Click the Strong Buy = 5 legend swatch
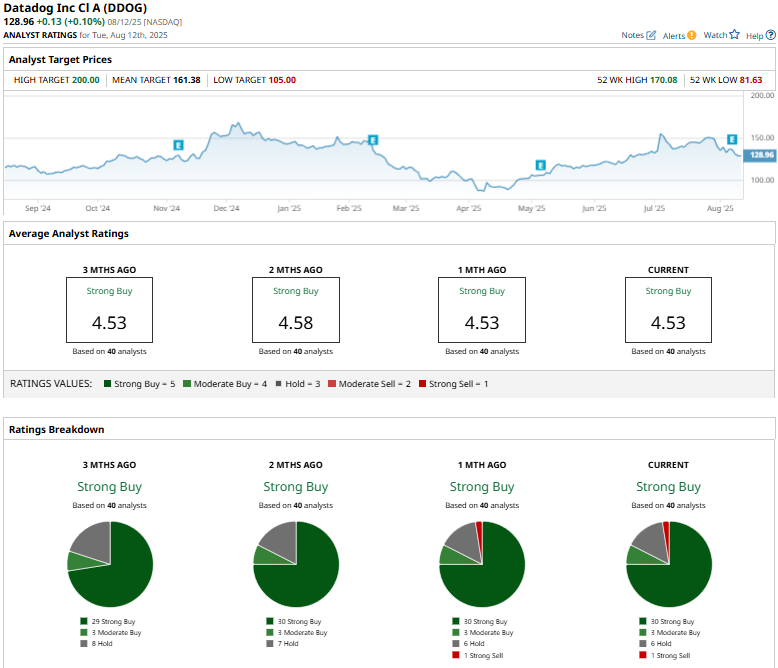 (107, 384)
